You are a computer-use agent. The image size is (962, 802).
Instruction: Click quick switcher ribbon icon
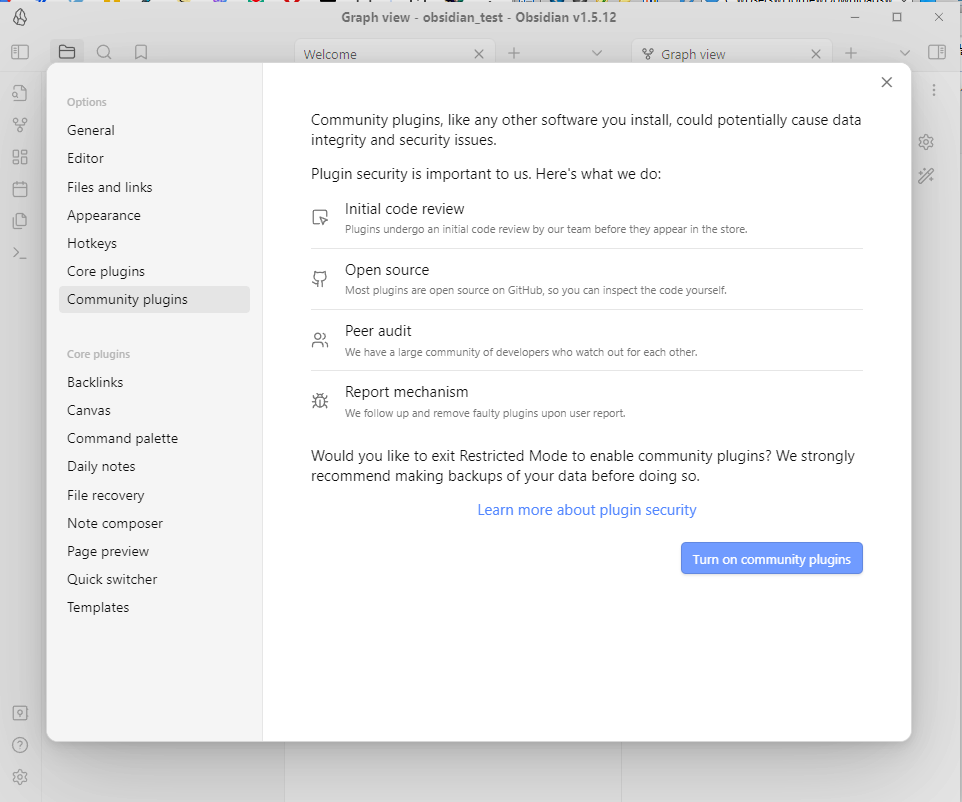(x=20, y=93)
